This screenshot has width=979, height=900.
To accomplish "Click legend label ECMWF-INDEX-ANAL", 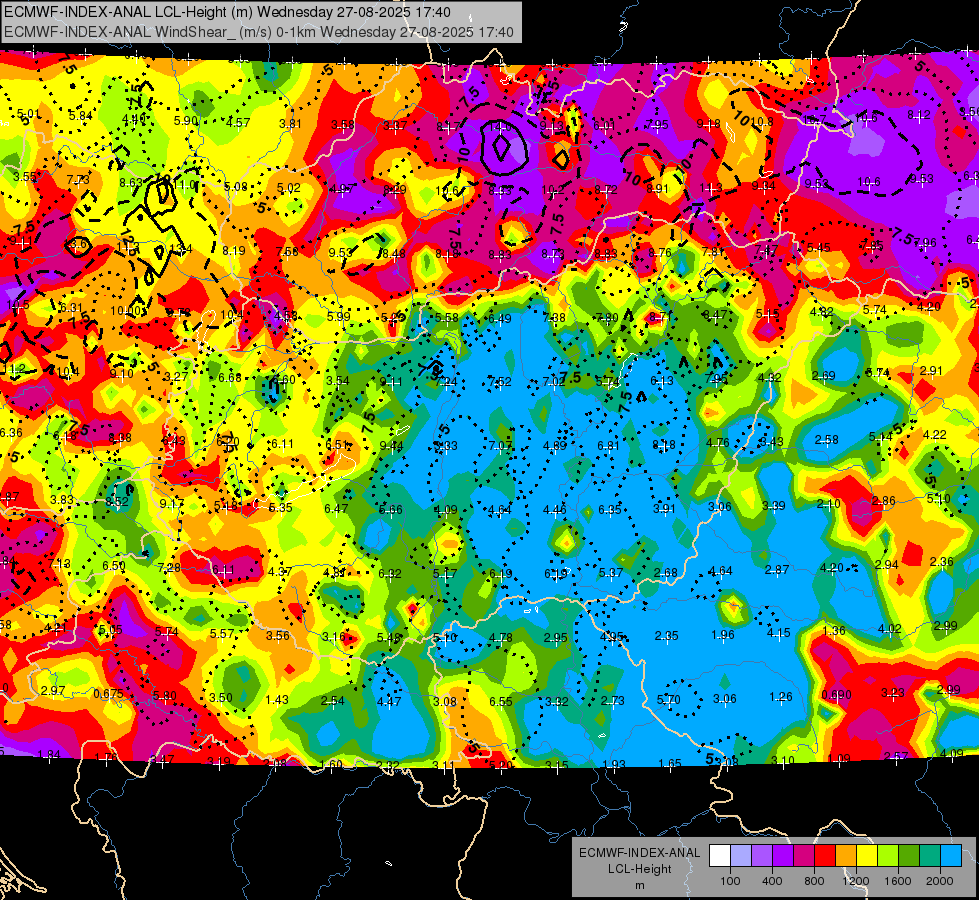I will [x=639, y=853].
